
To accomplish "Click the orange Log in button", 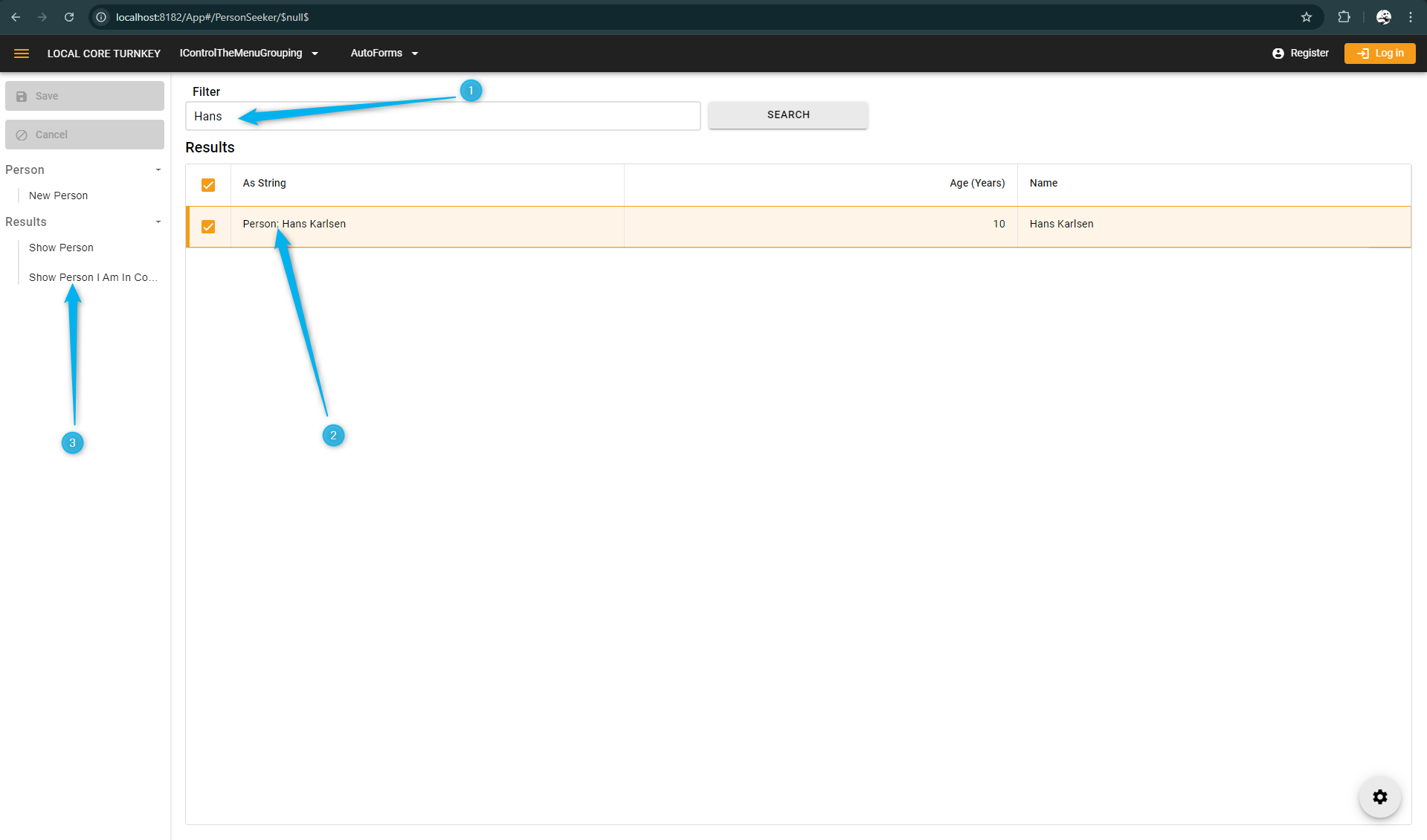I will tap(1379, 54).
